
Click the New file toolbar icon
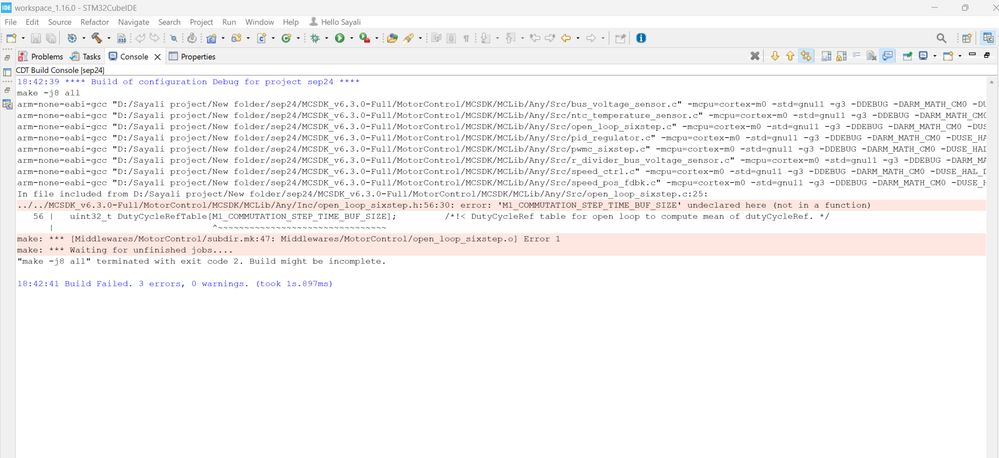click(11, 38)
